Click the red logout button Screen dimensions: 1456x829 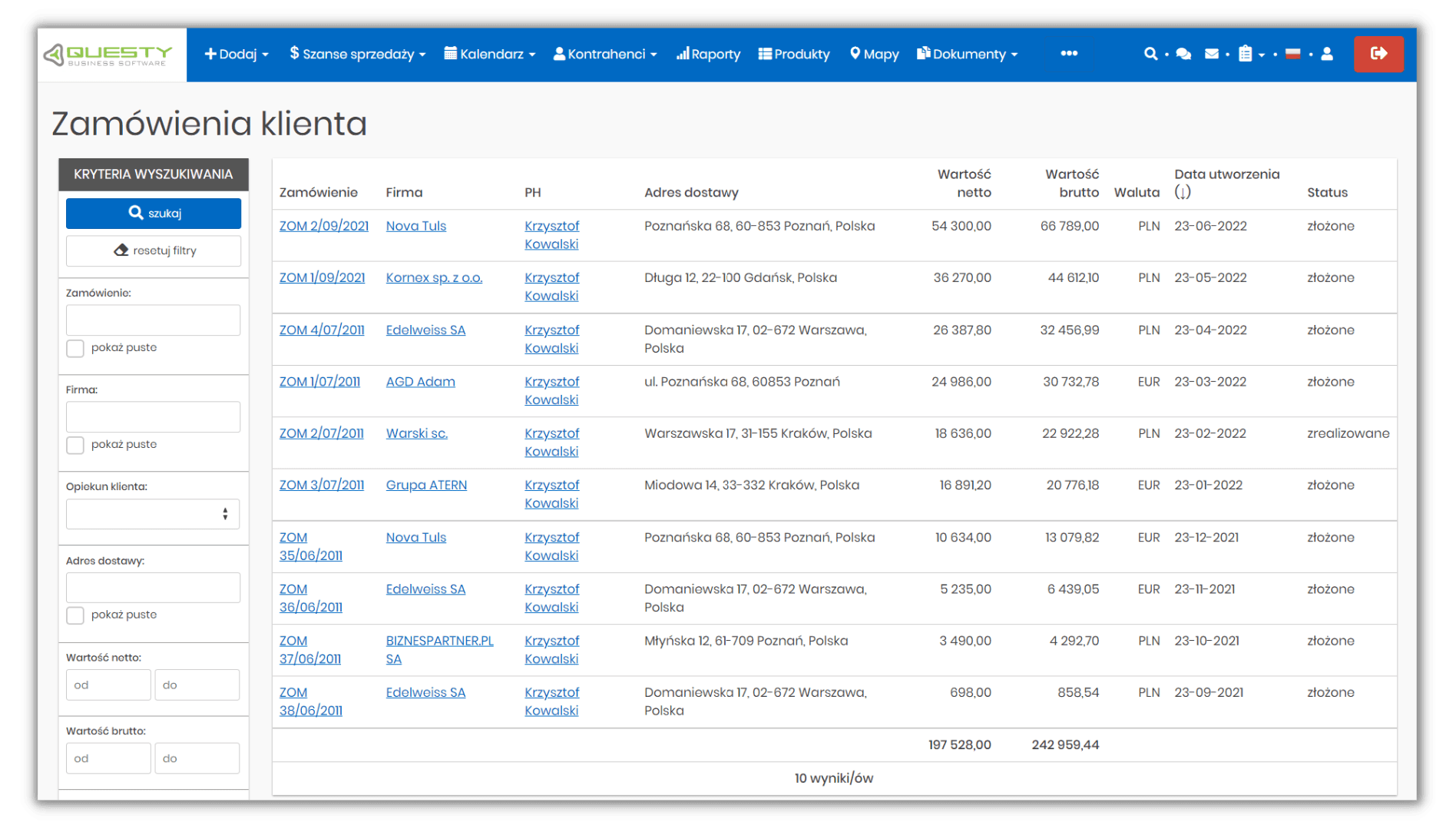pyautogui.click(x=1378, y=54)
